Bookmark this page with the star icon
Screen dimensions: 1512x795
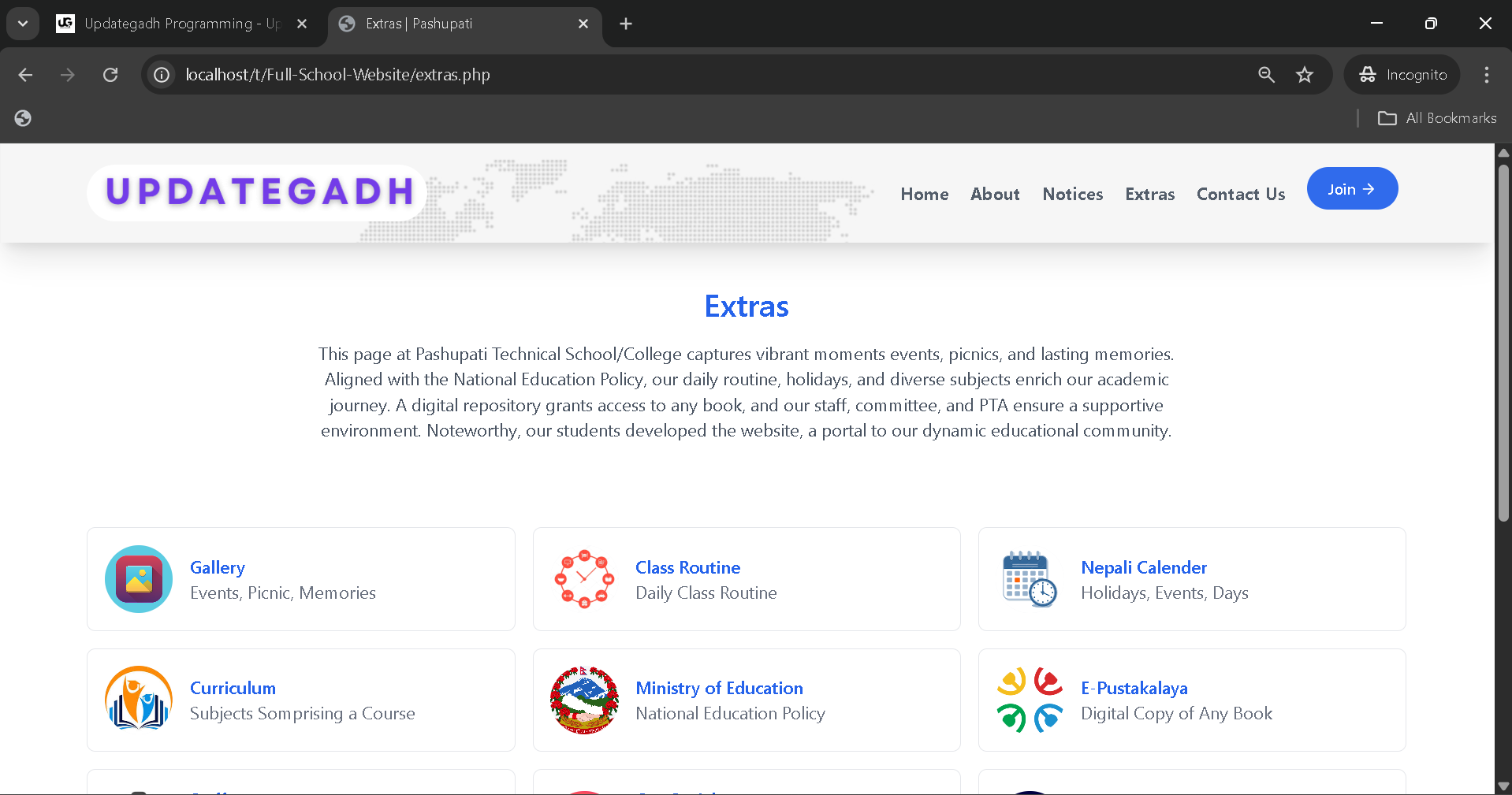click(x=1305, y=75)
